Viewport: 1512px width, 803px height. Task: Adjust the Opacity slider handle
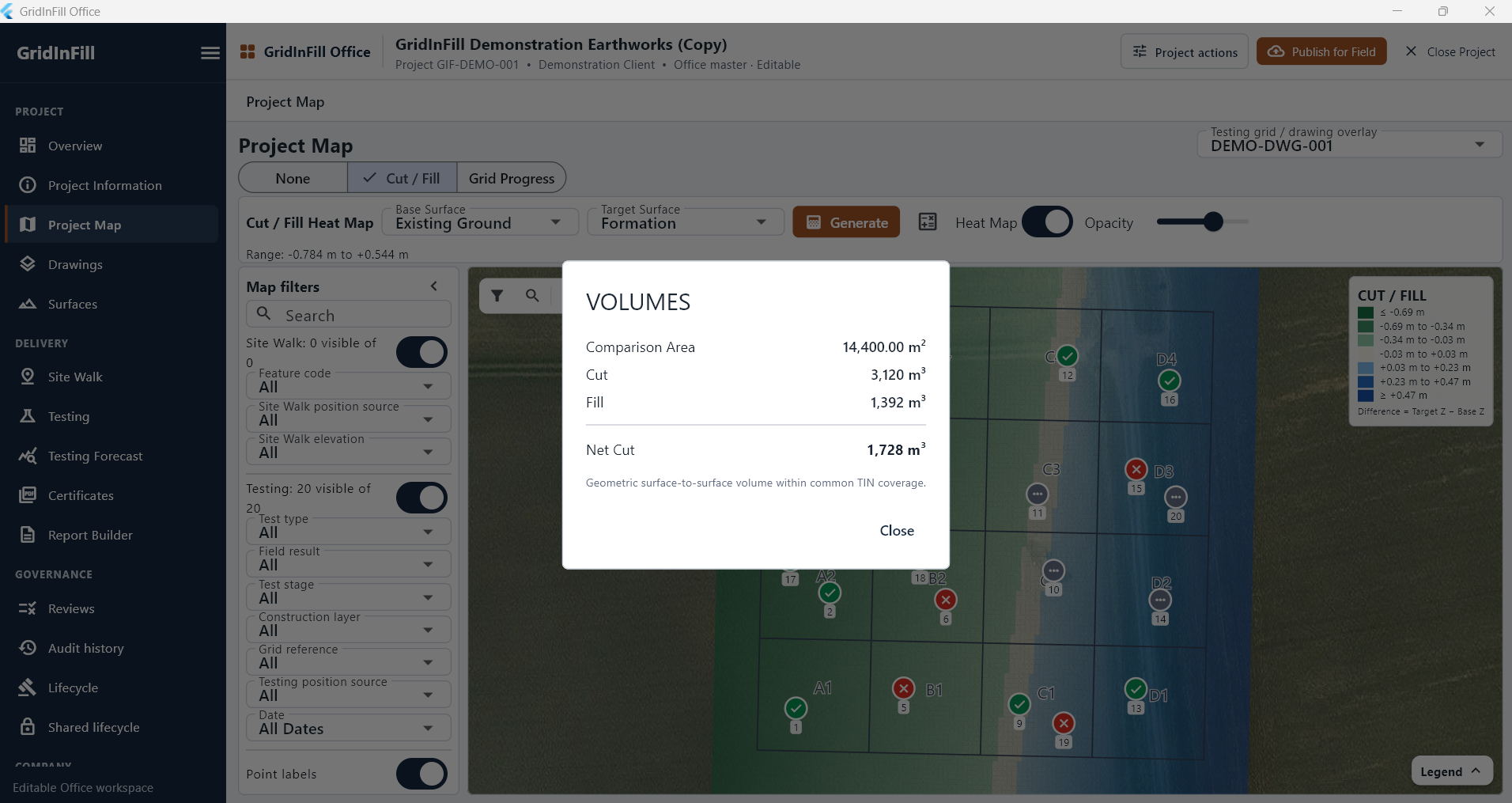pyautogui.click(x=1213, y=222)
